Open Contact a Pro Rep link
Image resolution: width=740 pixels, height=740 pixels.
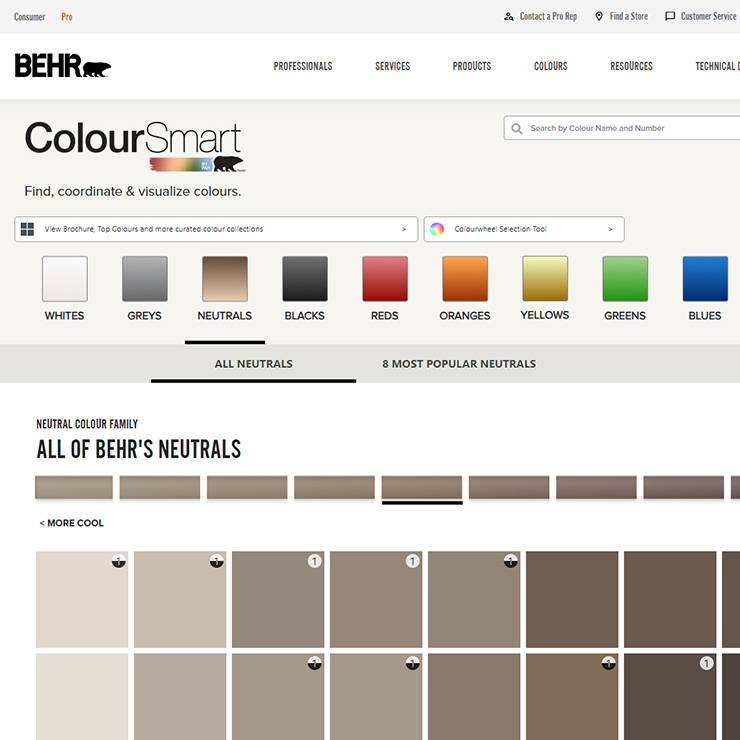point(548,17)
